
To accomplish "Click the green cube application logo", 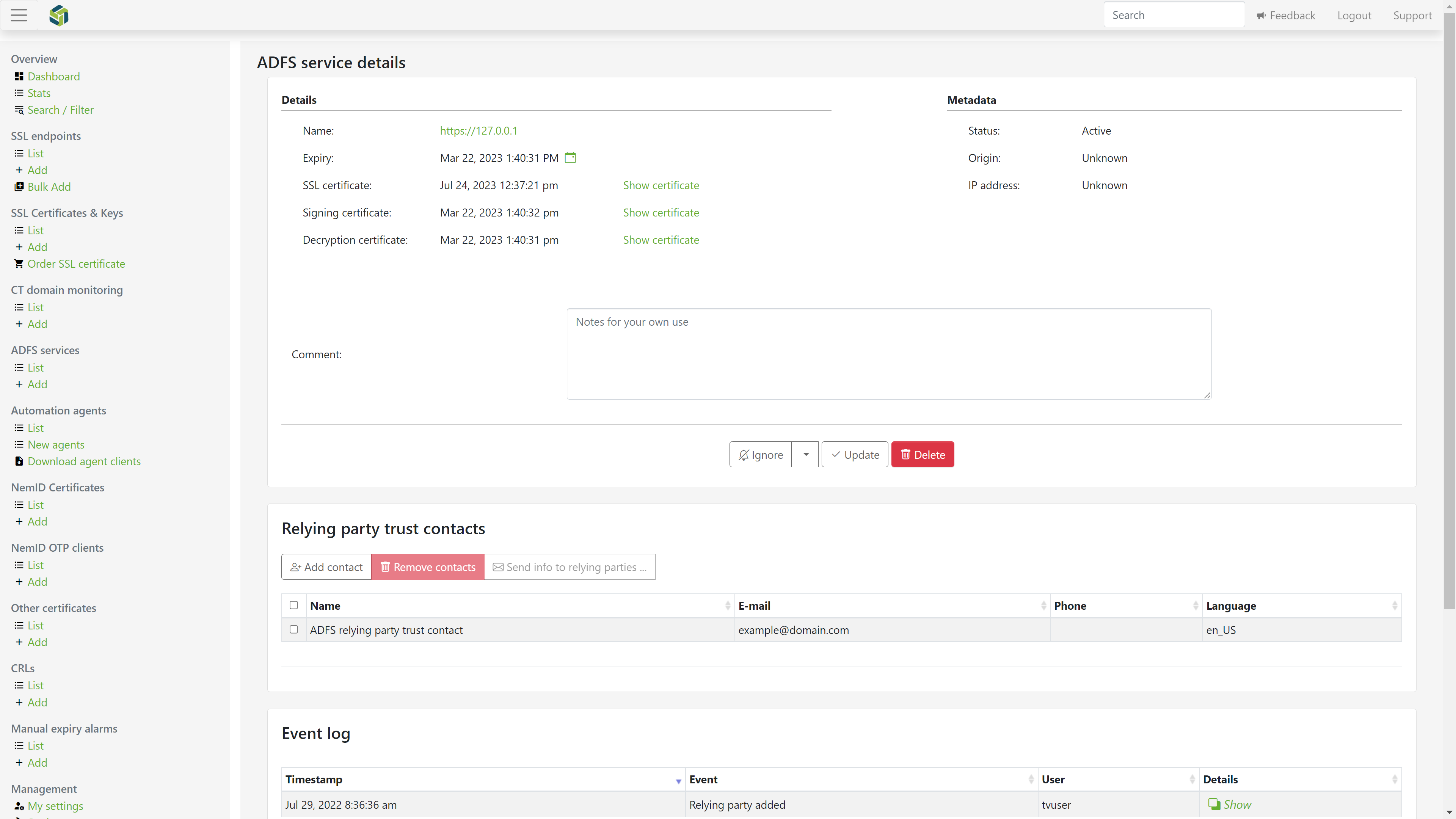I will [59, 15].
